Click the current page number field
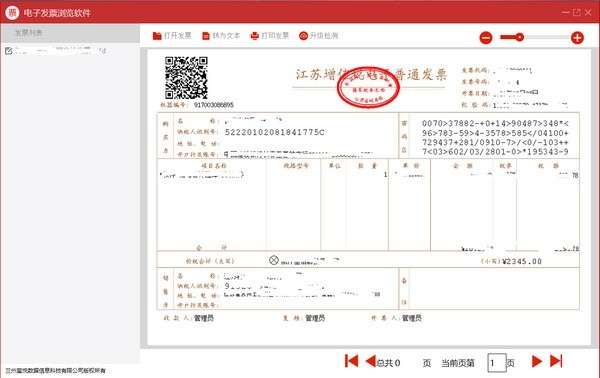This screenshot has width=600, height=378. 497,363
